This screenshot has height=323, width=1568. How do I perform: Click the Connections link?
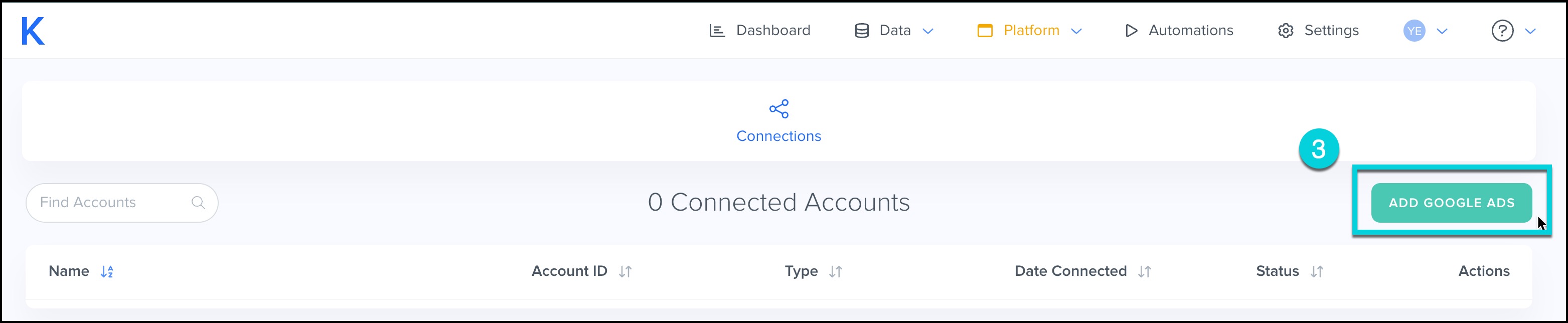[x=778, y=135]
